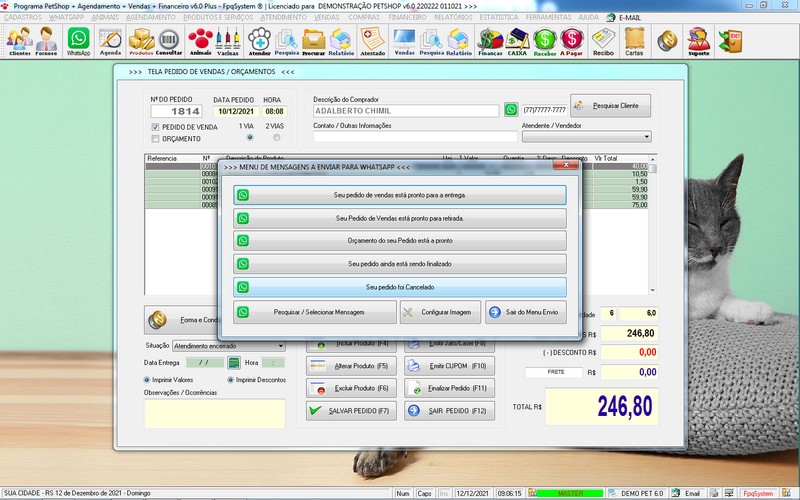800x500 pixels.
Task: Select the 1 VIA radio button
Action: 249,137
